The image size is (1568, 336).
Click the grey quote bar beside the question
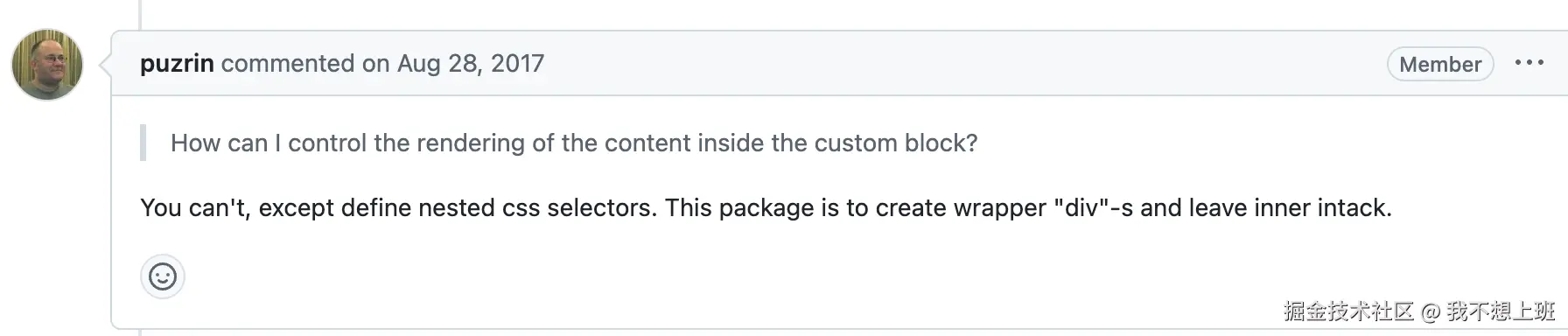pyautogui.click(x=143, y=143)
